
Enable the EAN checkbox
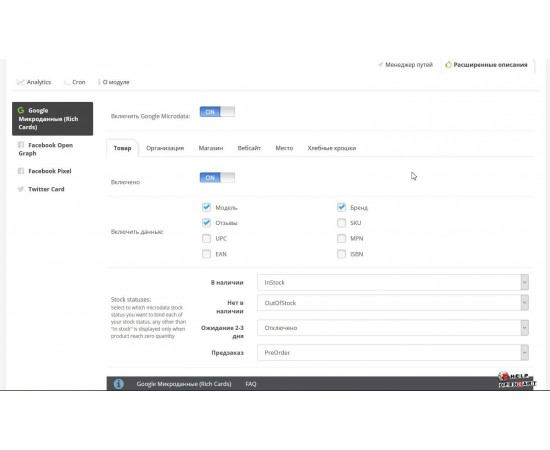pos(206,254)
